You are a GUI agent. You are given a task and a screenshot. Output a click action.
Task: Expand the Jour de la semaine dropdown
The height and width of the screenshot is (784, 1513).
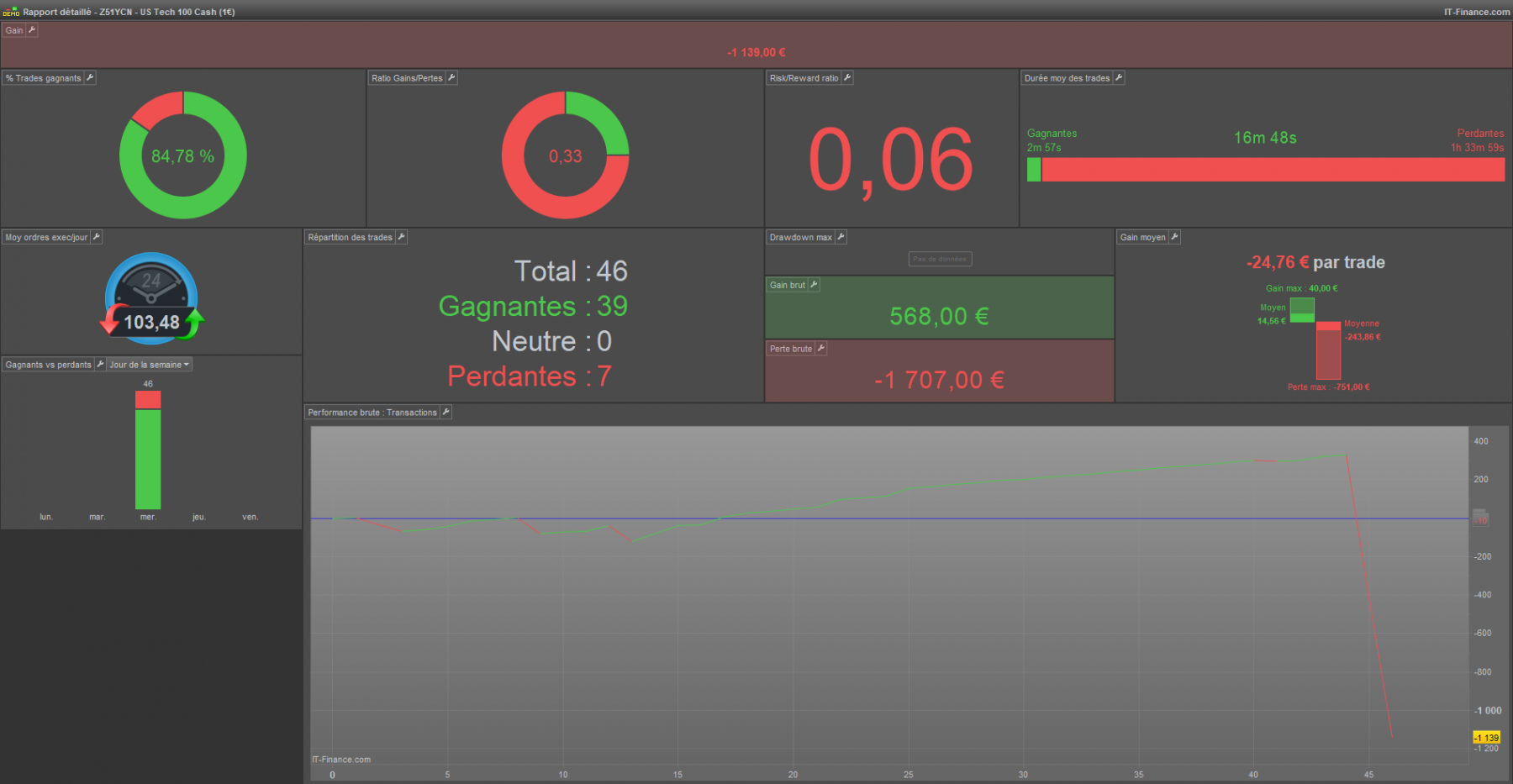tap(150, 365)
